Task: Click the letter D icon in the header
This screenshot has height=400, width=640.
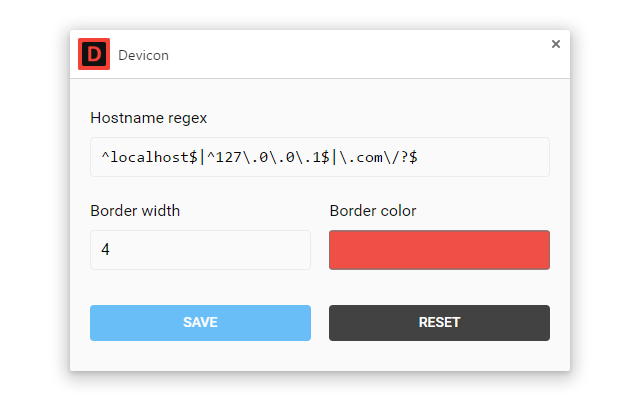Action: (94, 54)
